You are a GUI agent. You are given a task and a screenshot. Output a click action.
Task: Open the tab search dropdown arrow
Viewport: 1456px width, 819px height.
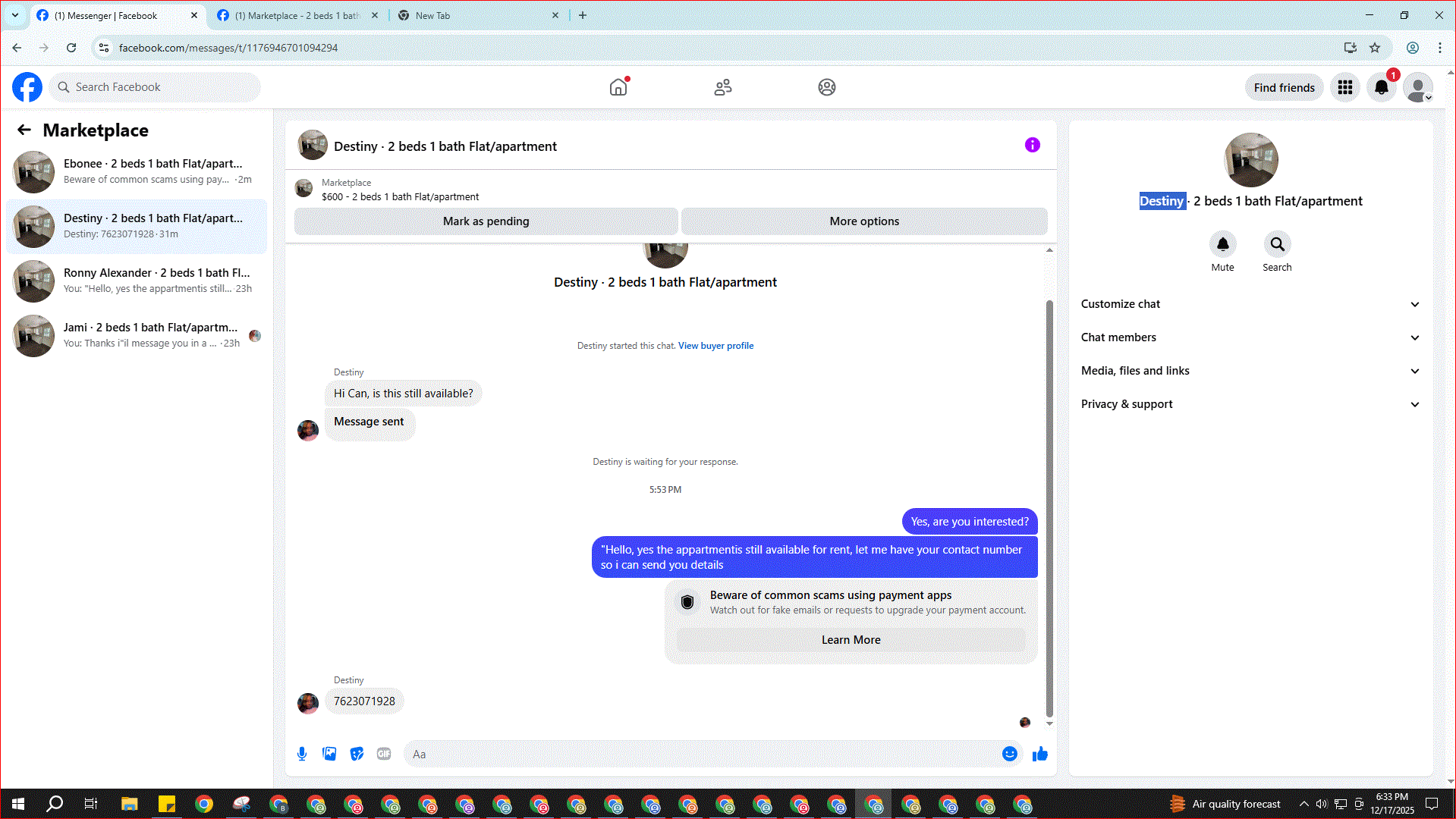[x=14, y=15]
